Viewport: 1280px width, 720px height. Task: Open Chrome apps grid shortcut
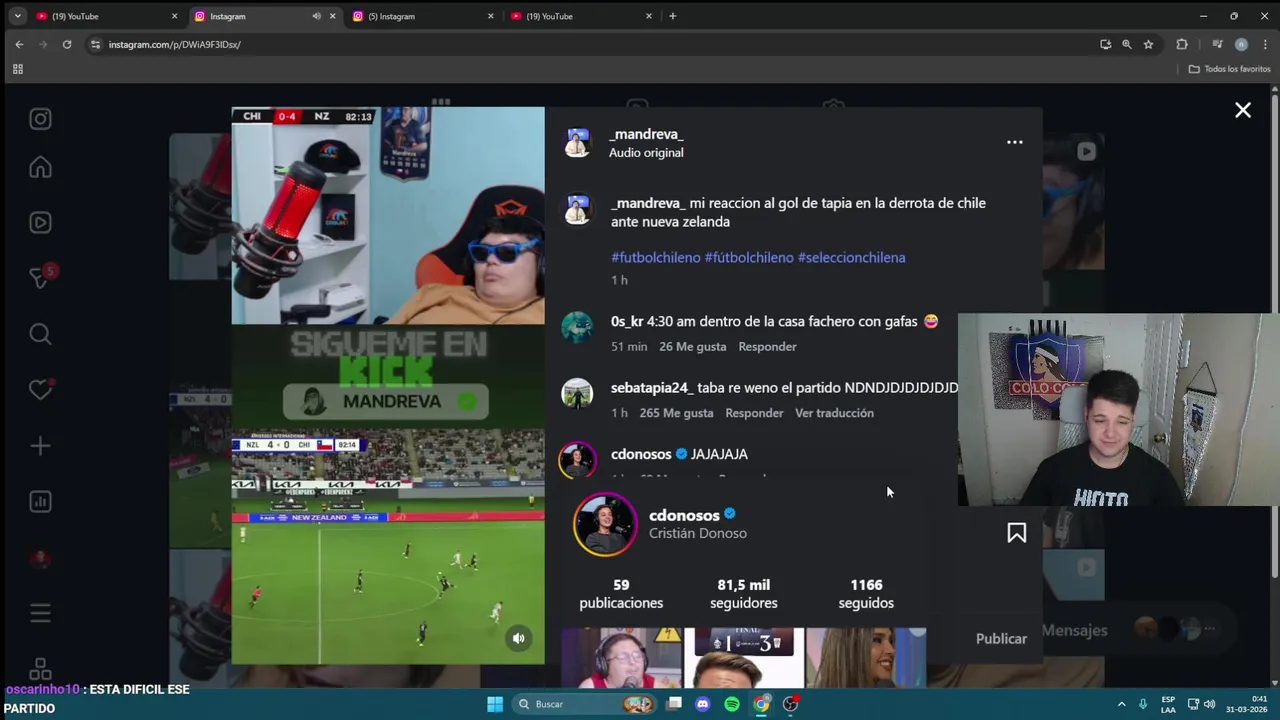click(17, 69)
